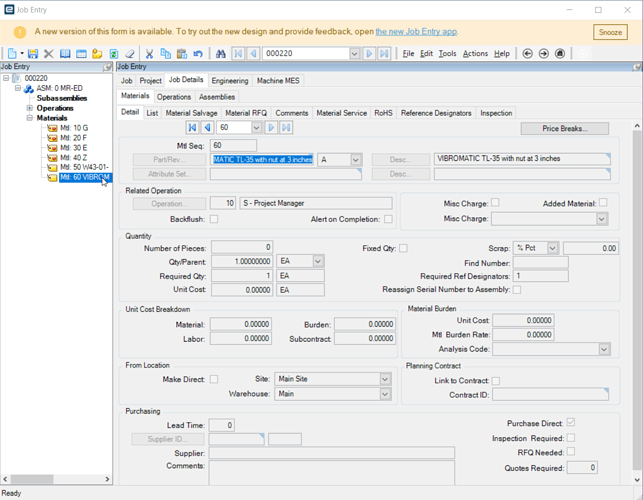Select tree item Mtl: 10 G
Screen dimensions: 643x500
74,128
